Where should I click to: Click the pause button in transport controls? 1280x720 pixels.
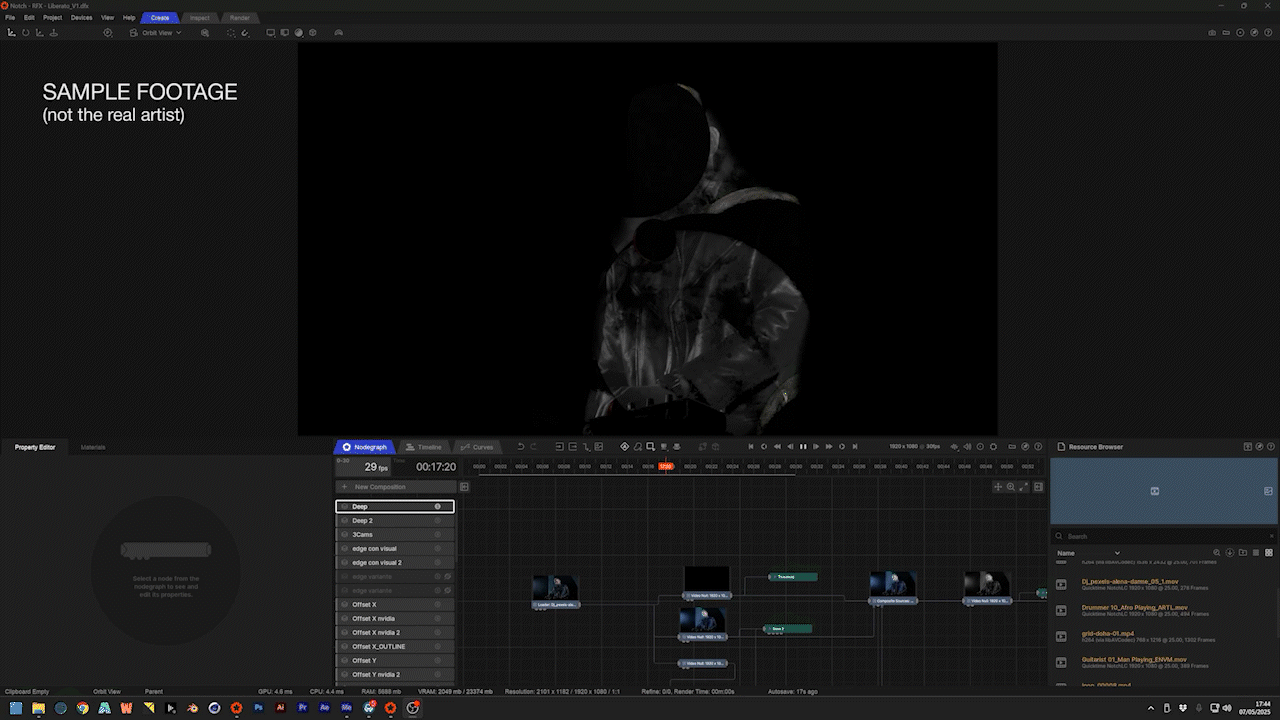[803, 447]
